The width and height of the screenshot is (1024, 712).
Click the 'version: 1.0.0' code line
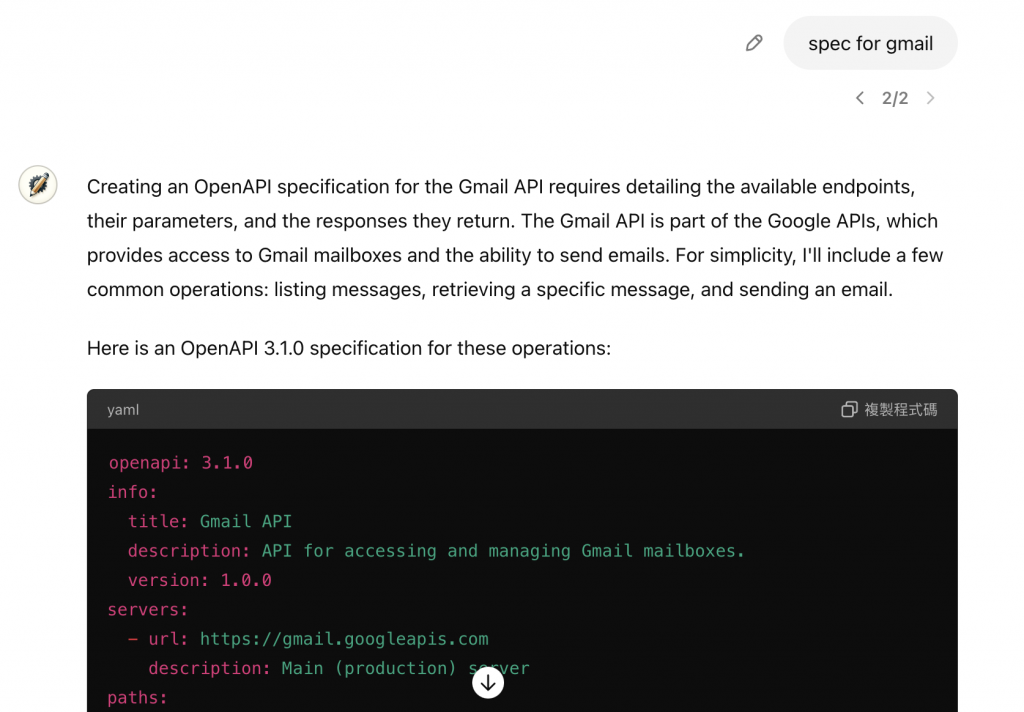[x=200, y=580]
